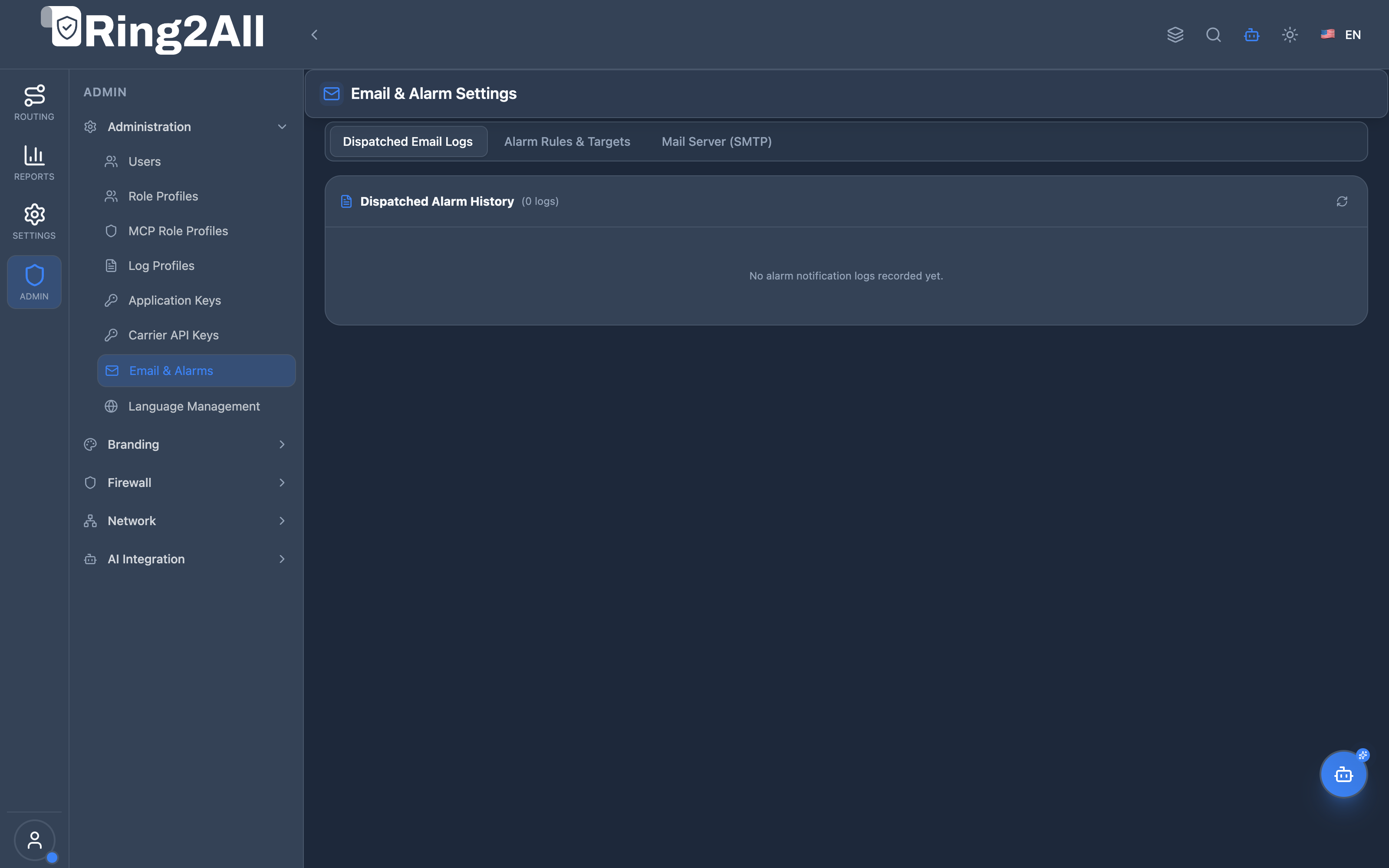Viewport: 1389px width, 868px height.
Task: Click the Network topology icon
Action: [90, 521]
